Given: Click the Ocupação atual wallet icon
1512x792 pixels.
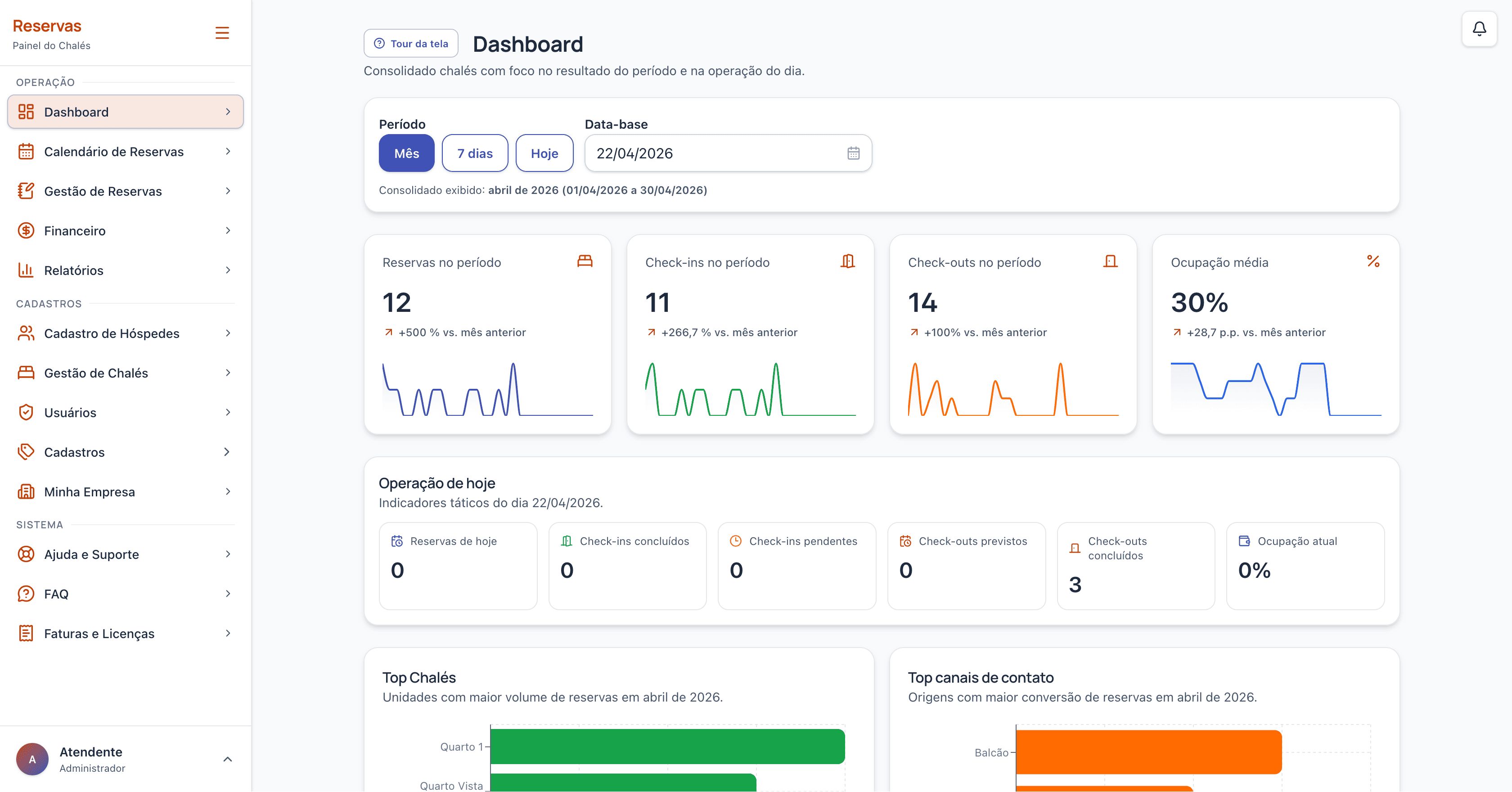Looking at the screenshot, I should (1244, 541).
